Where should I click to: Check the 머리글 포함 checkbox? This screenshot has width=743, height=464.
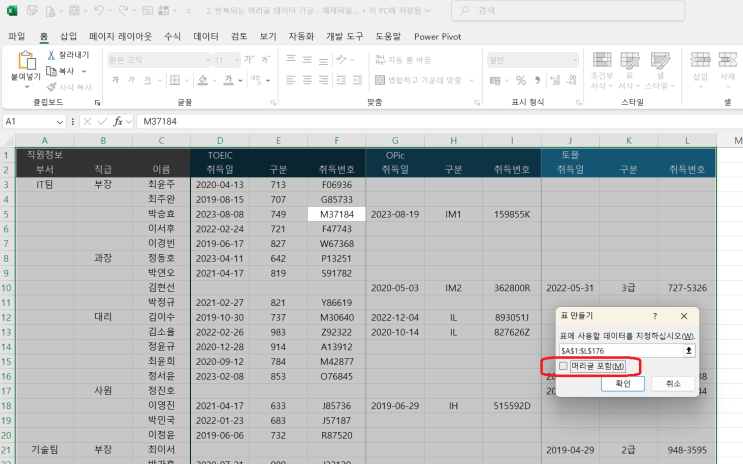click(563, 366)
